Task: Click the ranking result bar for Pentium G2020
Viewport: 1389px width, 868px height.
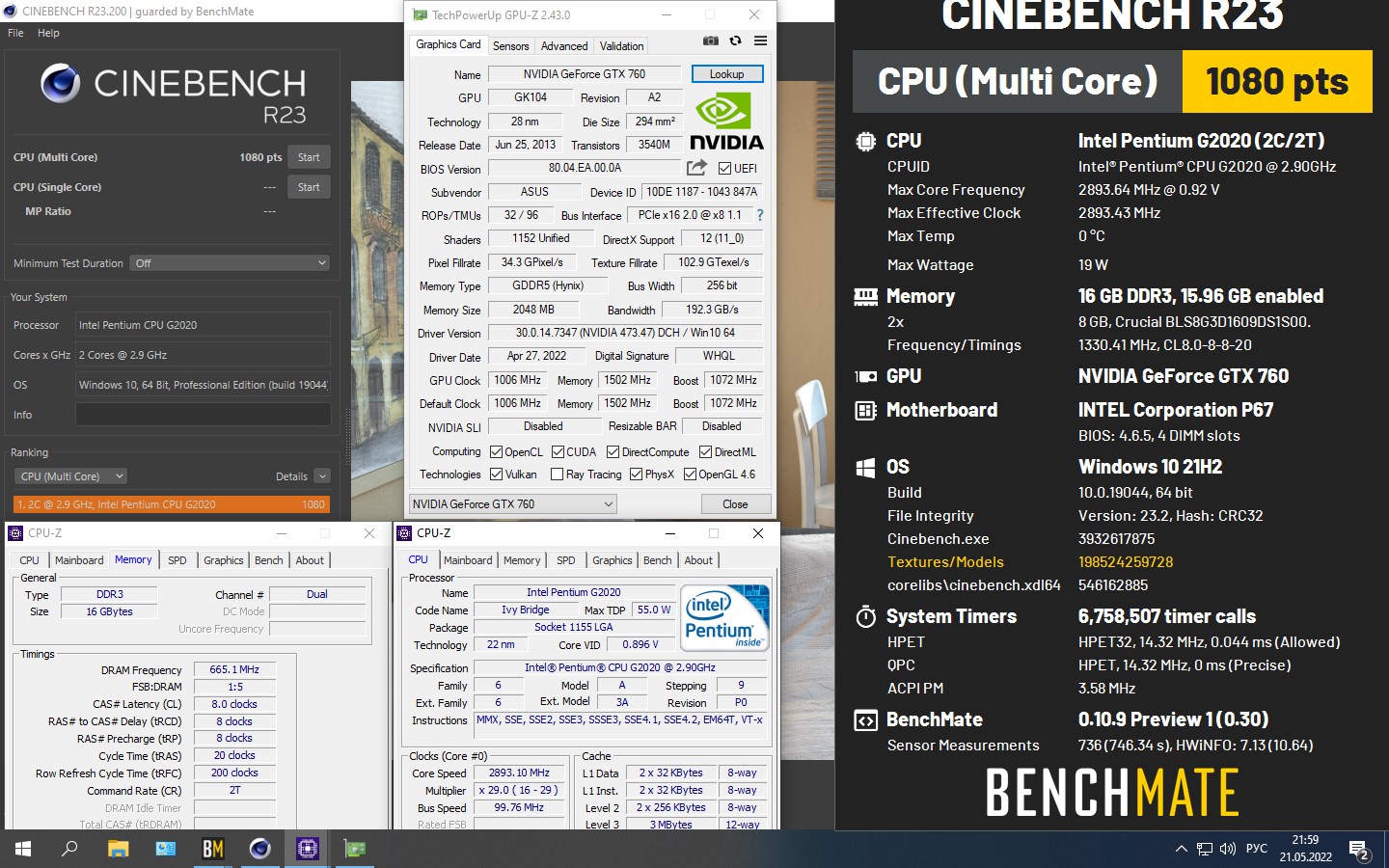Action: [x=172, y=504]
